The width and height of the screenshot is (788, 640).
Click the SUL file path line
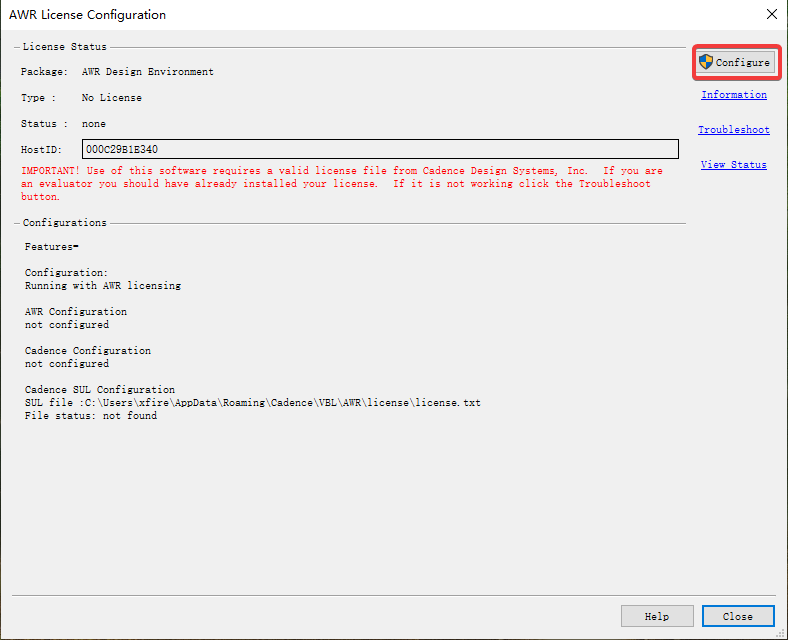[253, 403]
